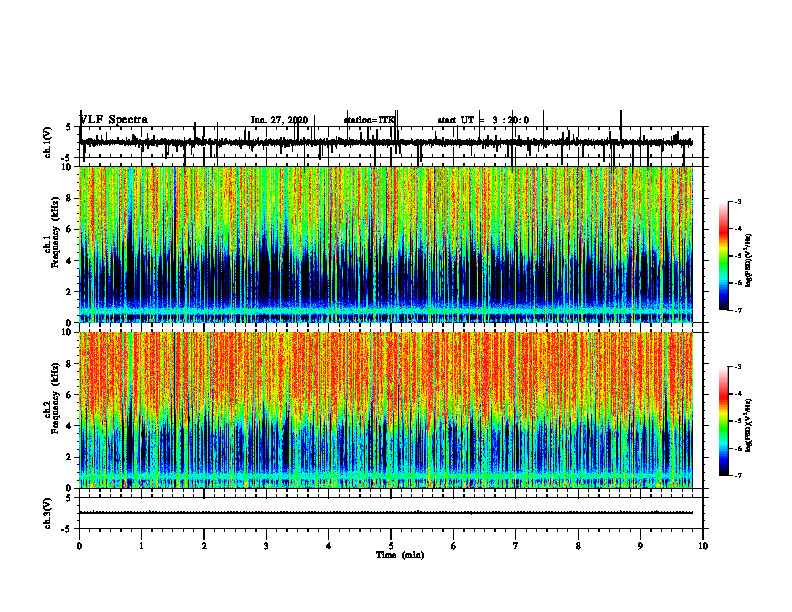
Task: Click the "VLF Spectra" plot title
Action: [x=114, y=120]
